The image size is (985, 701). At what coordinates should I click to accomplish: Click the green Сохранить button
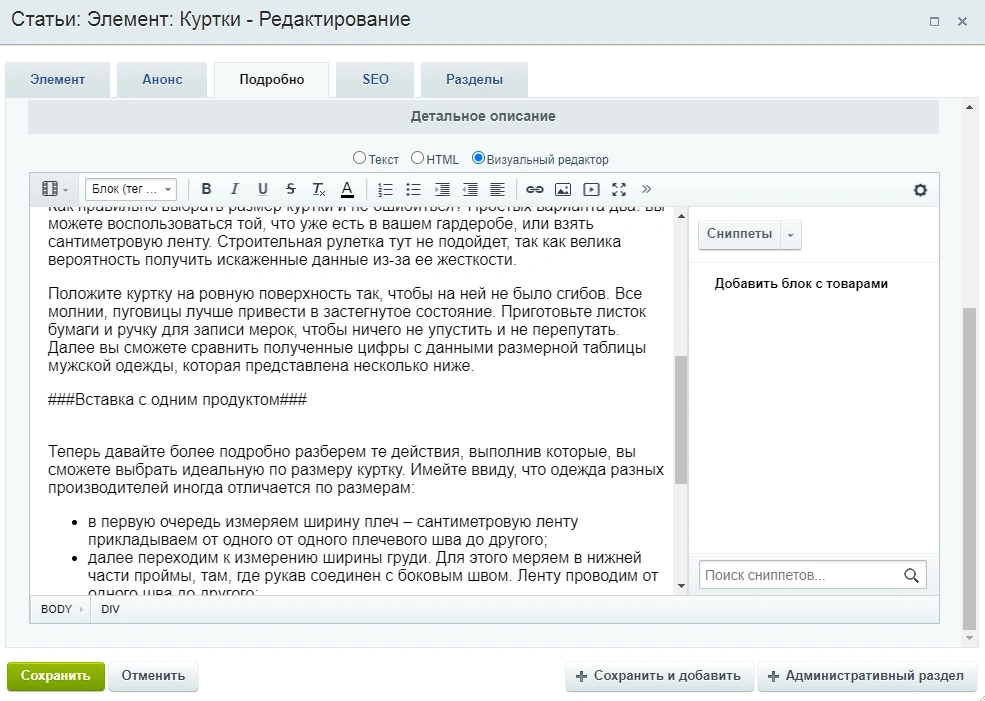point(55,676)
